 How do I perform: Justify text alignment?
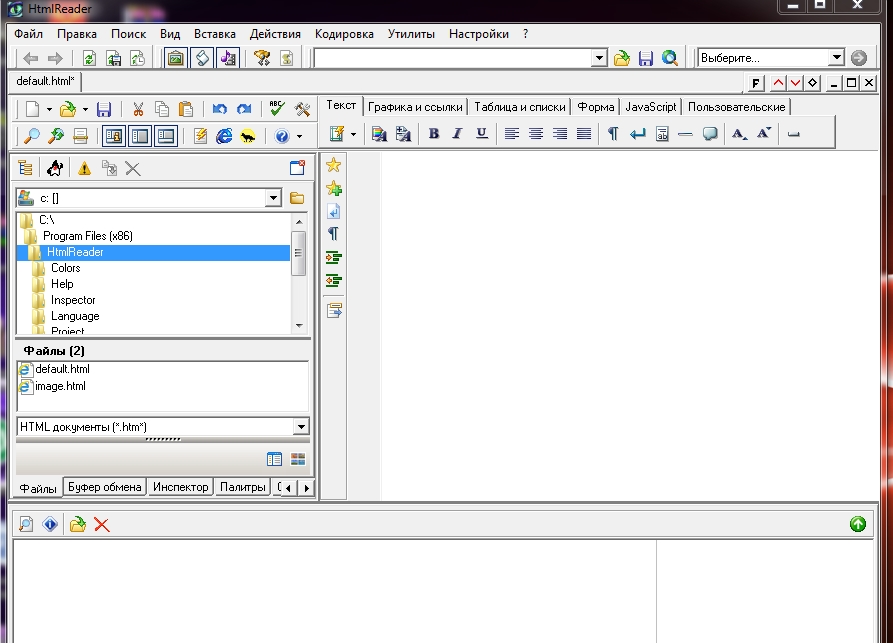click(x=584, y=134)
